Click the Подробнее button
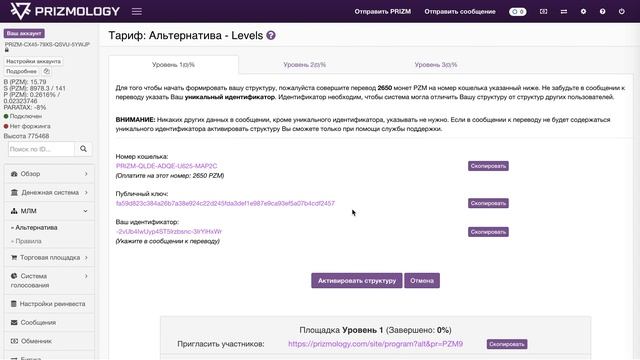Viewport: 640px width, 360px height. click(22, 71)
